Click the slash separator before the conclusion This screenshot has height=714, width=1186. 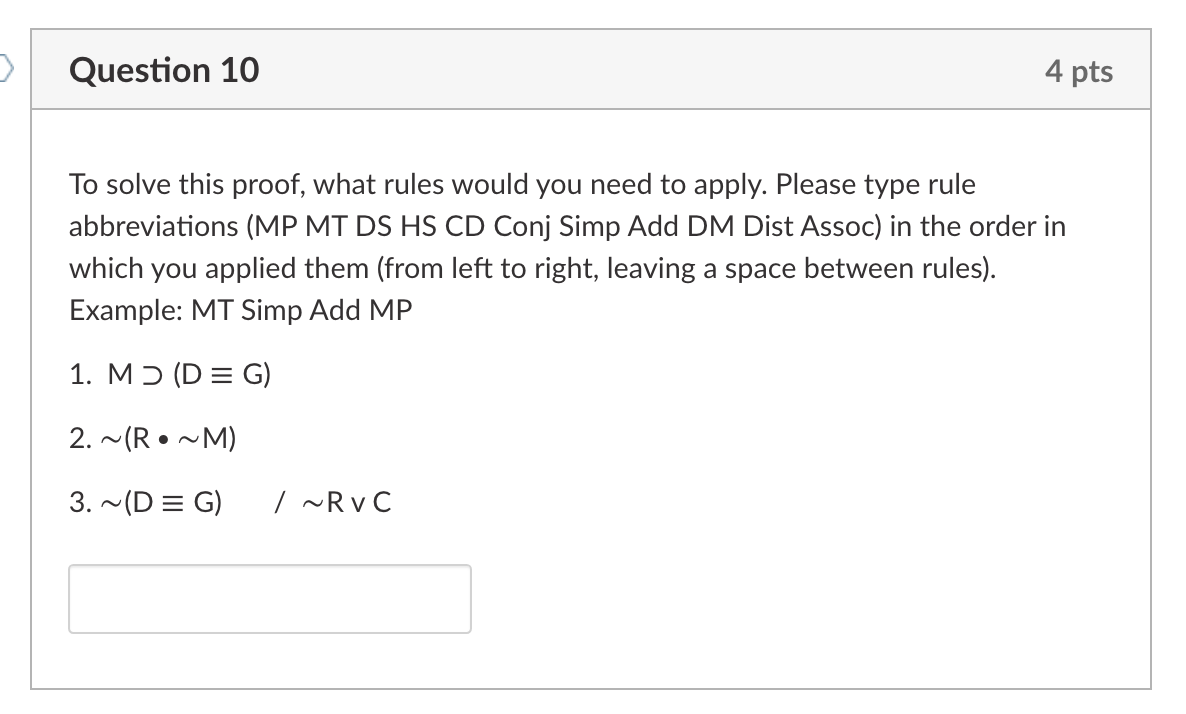pos(279,502)
